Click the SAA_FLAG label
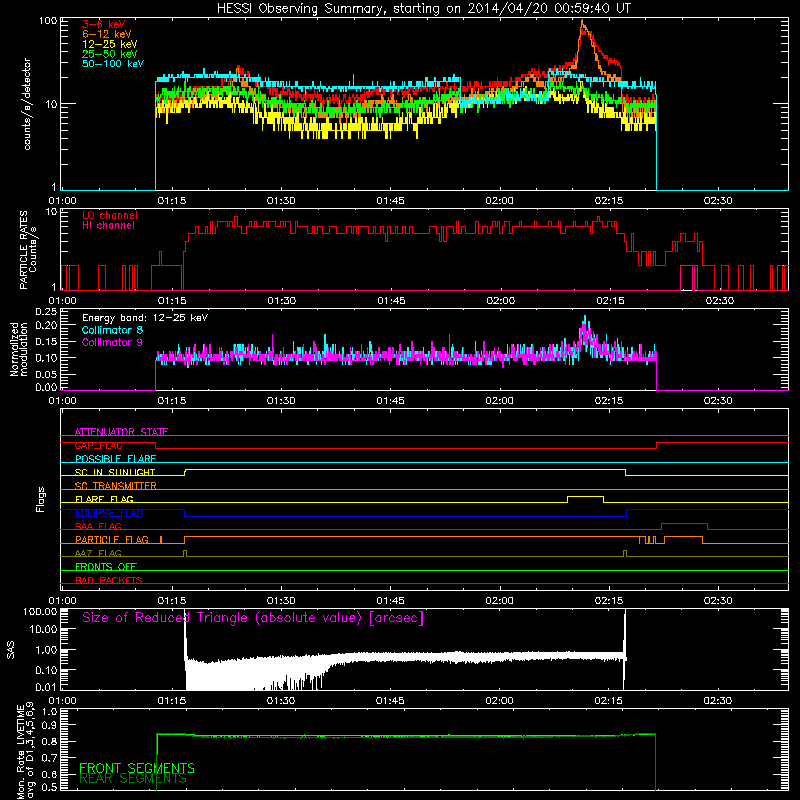800x800 pixels. coord(98,526)
